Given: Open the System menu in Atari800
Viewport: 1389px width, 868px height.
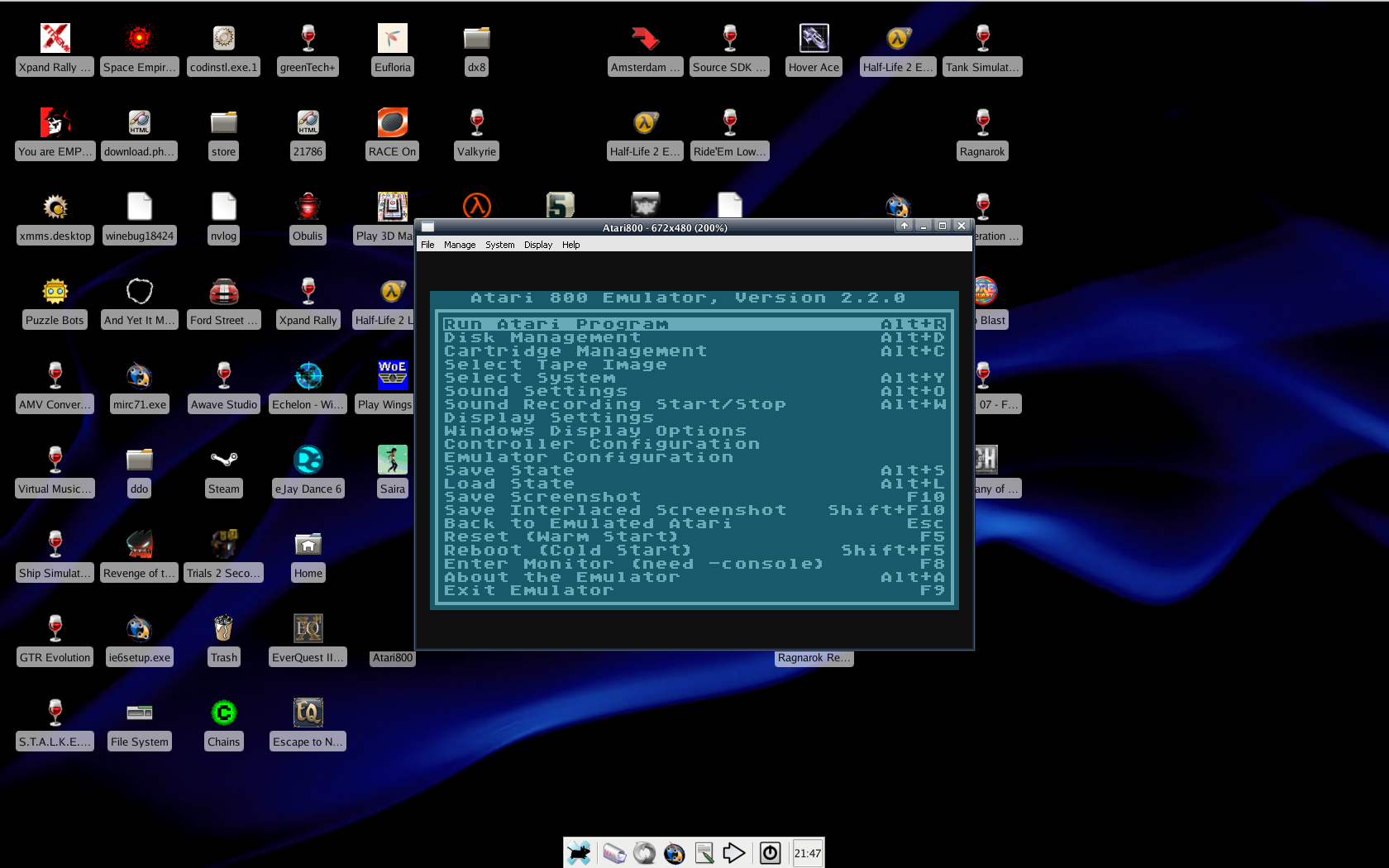Looking at the screenshot, I should tap(499, 245).
